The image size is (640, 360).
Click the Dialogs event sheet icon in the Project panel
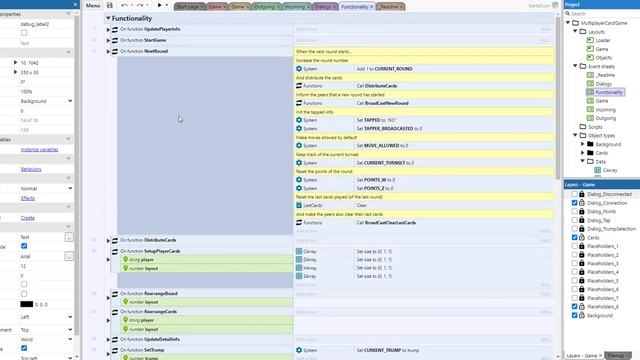pos(590,84)
